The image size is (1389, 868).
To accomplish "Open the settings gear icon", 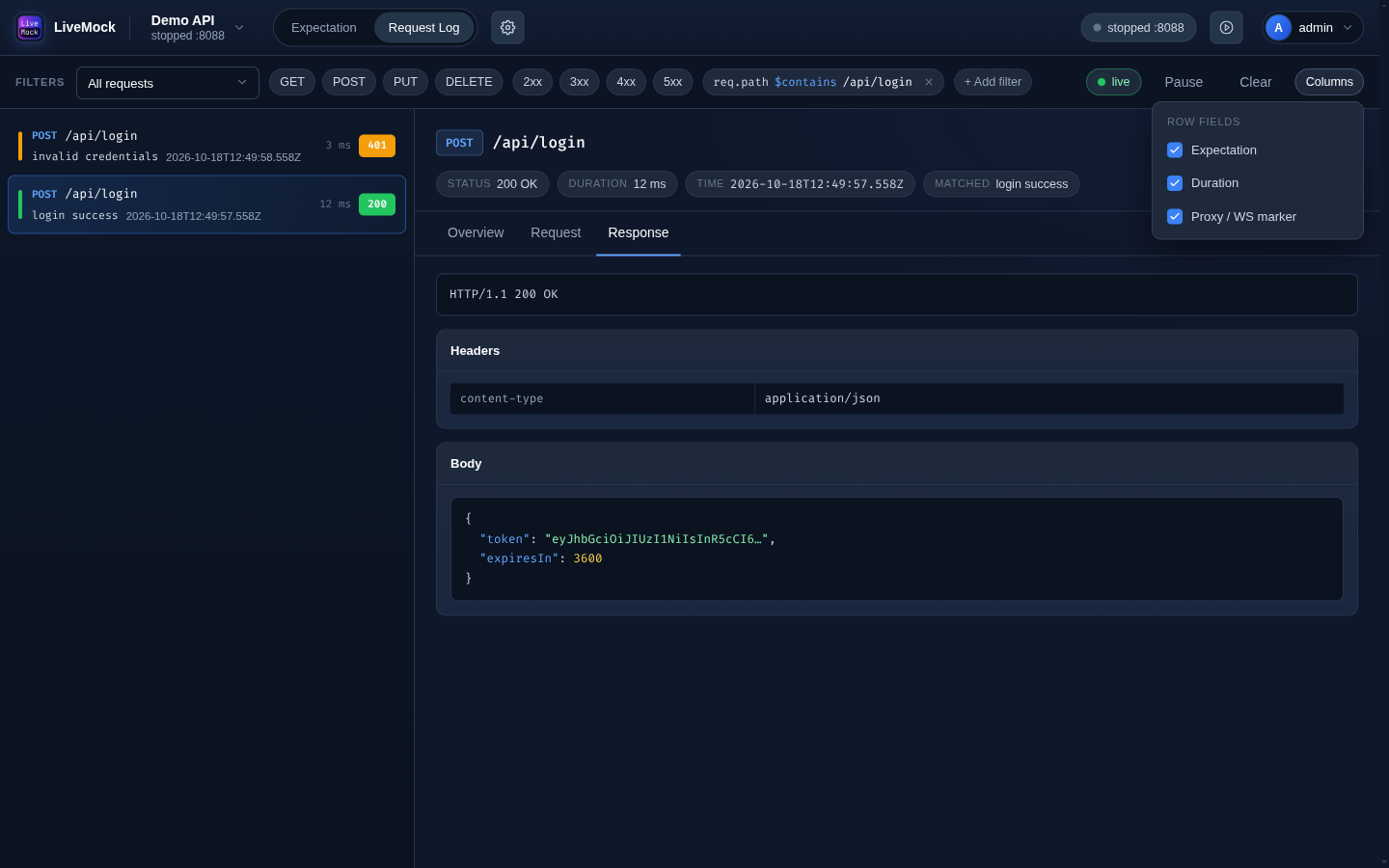I will click(507, 28).
